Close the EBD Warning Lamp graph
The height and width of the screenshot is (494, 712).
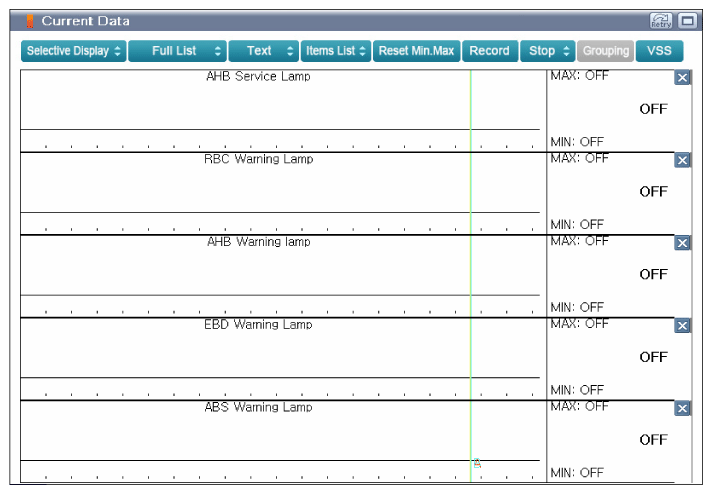coord(682,326)
